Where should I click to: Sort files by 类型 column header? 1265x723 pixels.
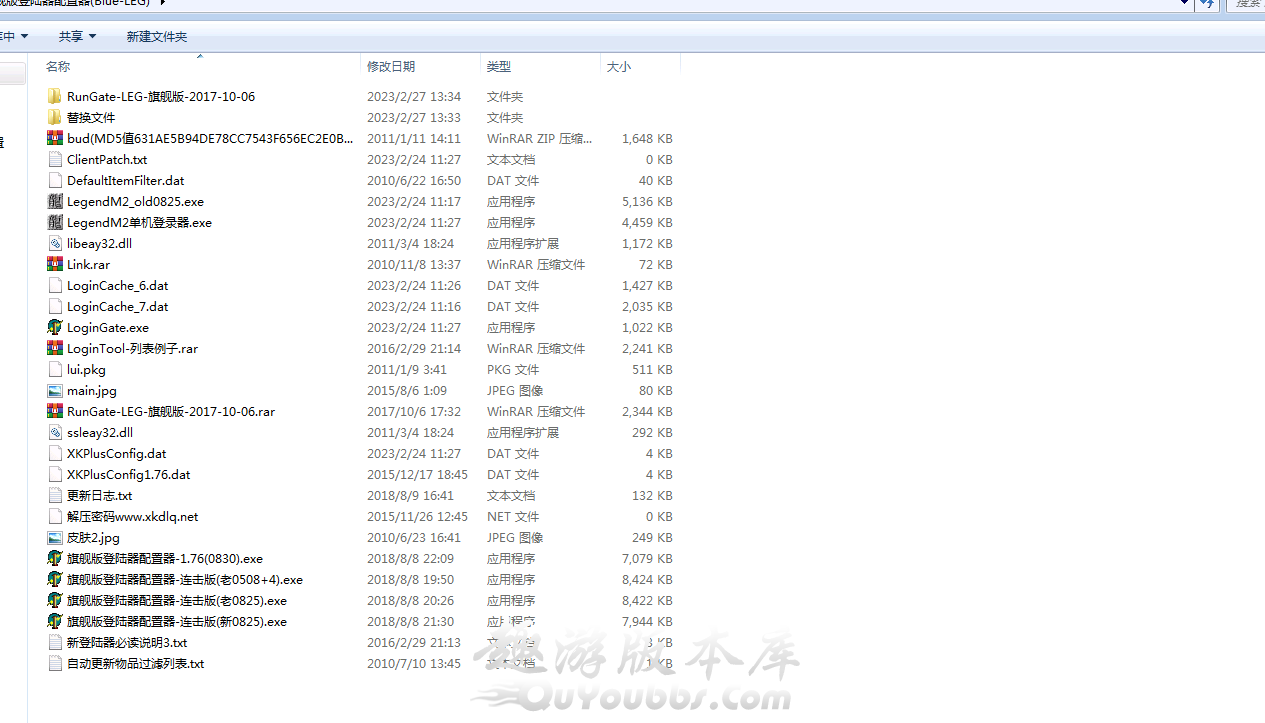499,67
